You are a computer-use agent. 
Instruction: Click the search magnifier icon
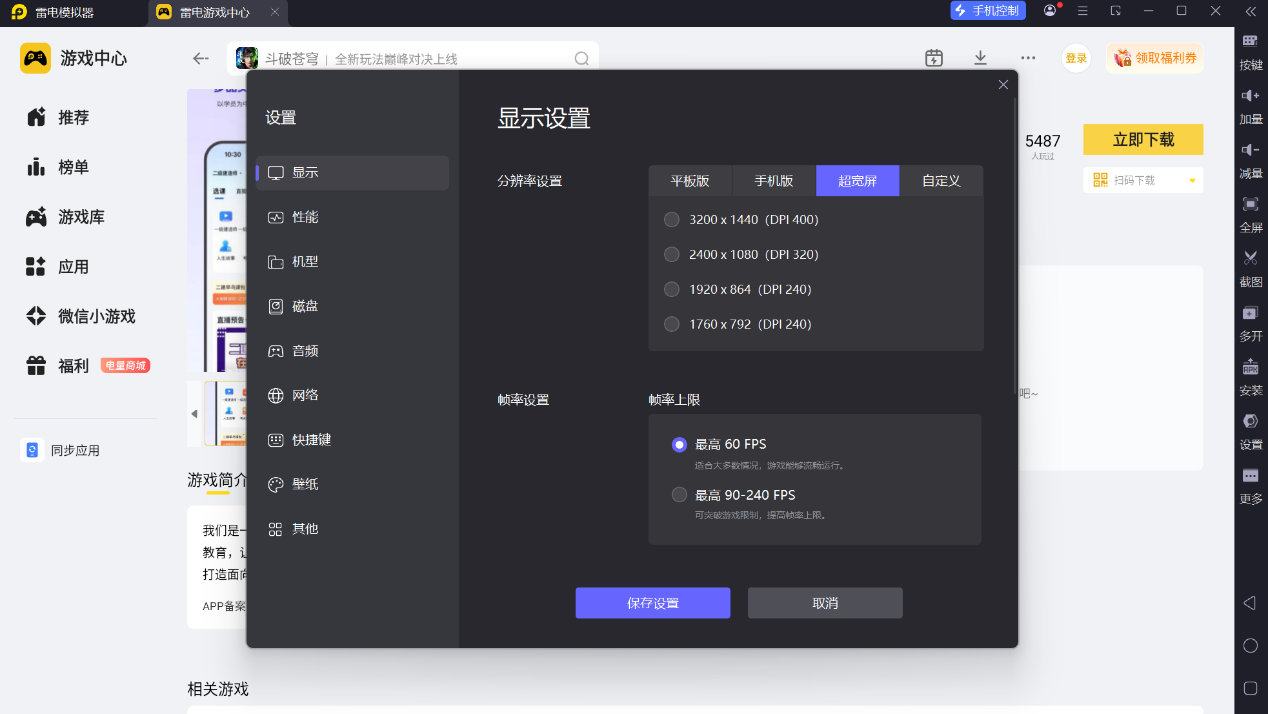tap(581, 58)
